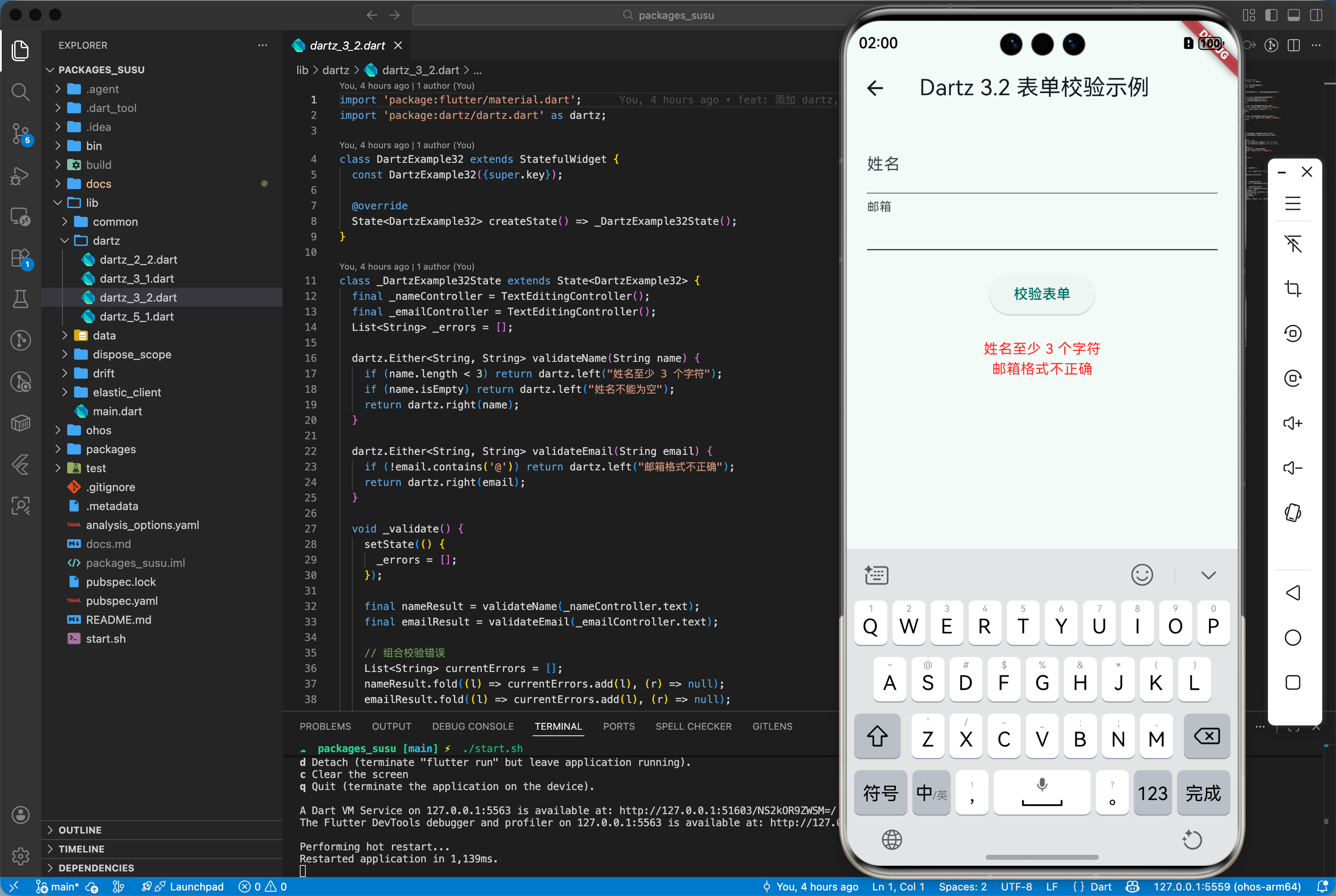Image resolution: width=1336 pixels, height=896 pixels.
Task: Close the dartz_3_2.dart editor tab
Action: tap(398, 45)
